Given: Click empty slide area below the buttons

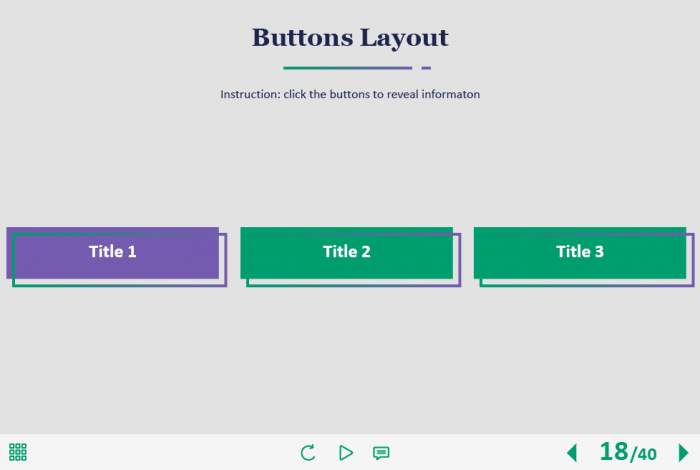Looking at the screenshot, I should [350, 360].
